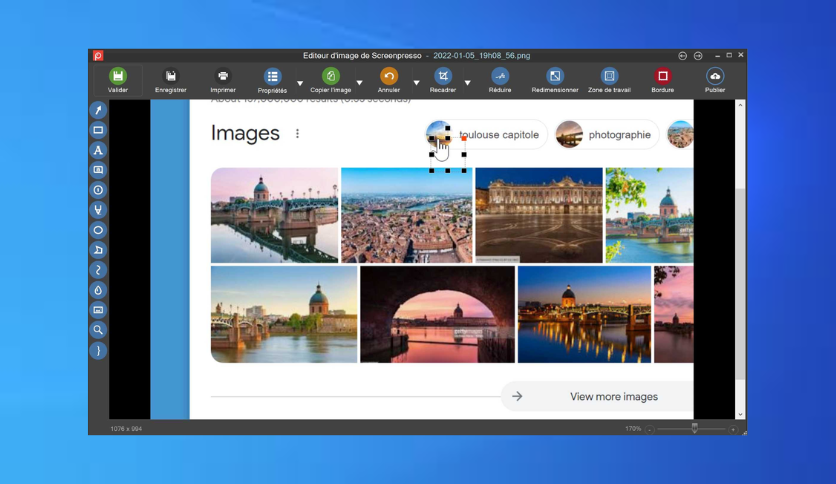Select the numbering step tool

click(98, 190)
